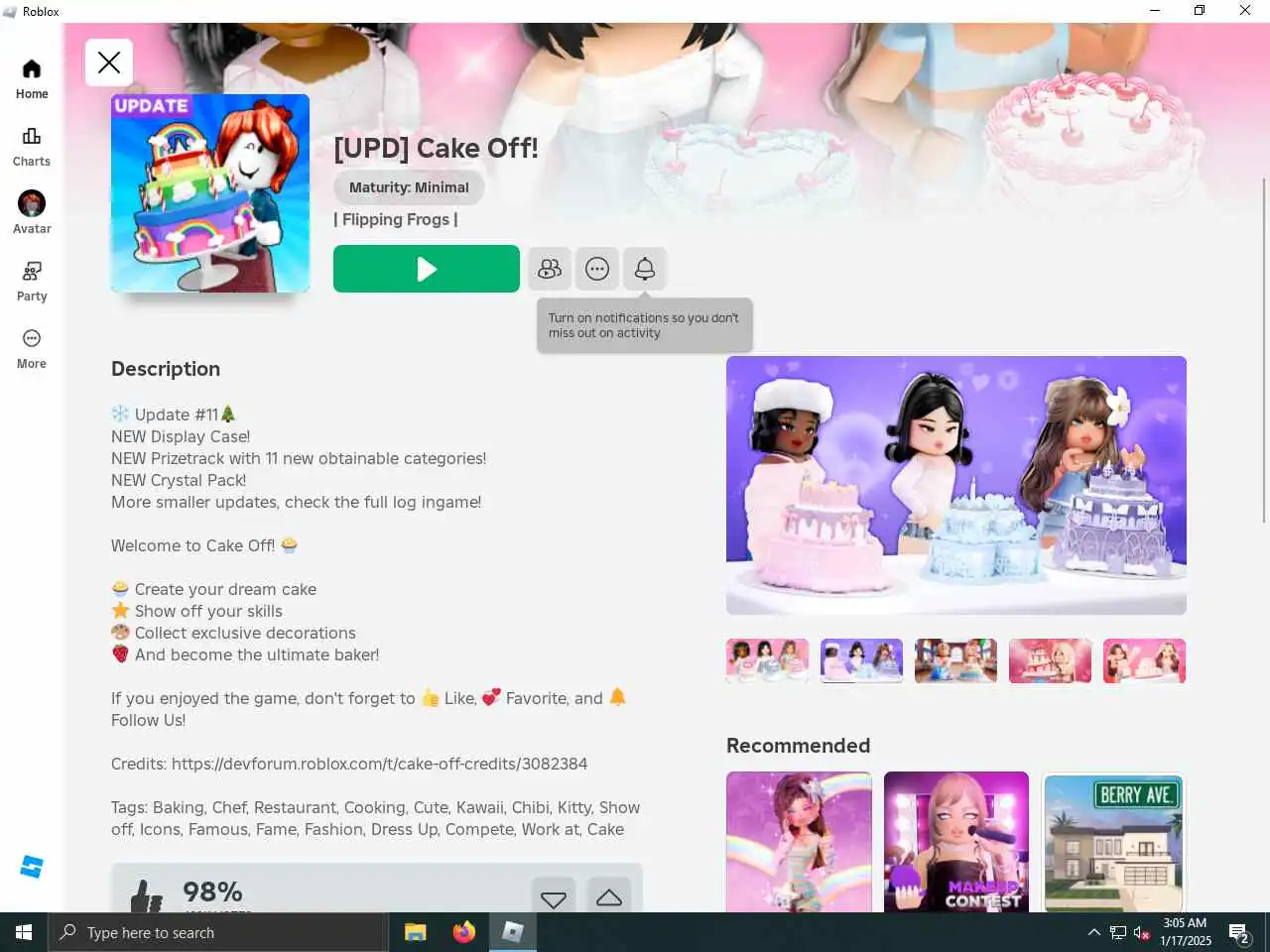Click the "And become the ultimate baker!" line
The image size is (1270, 952).
pos(245,654)
